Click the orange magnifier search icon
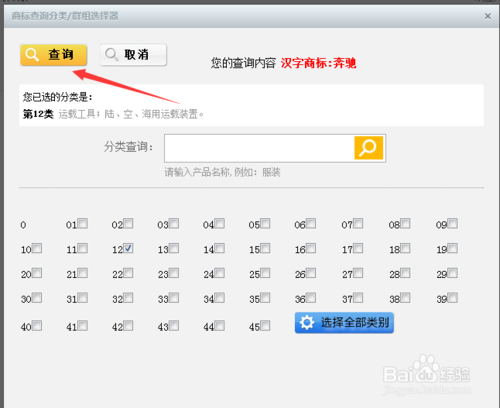Viewport: 500px width, 408px height. [x=369, y=148]
